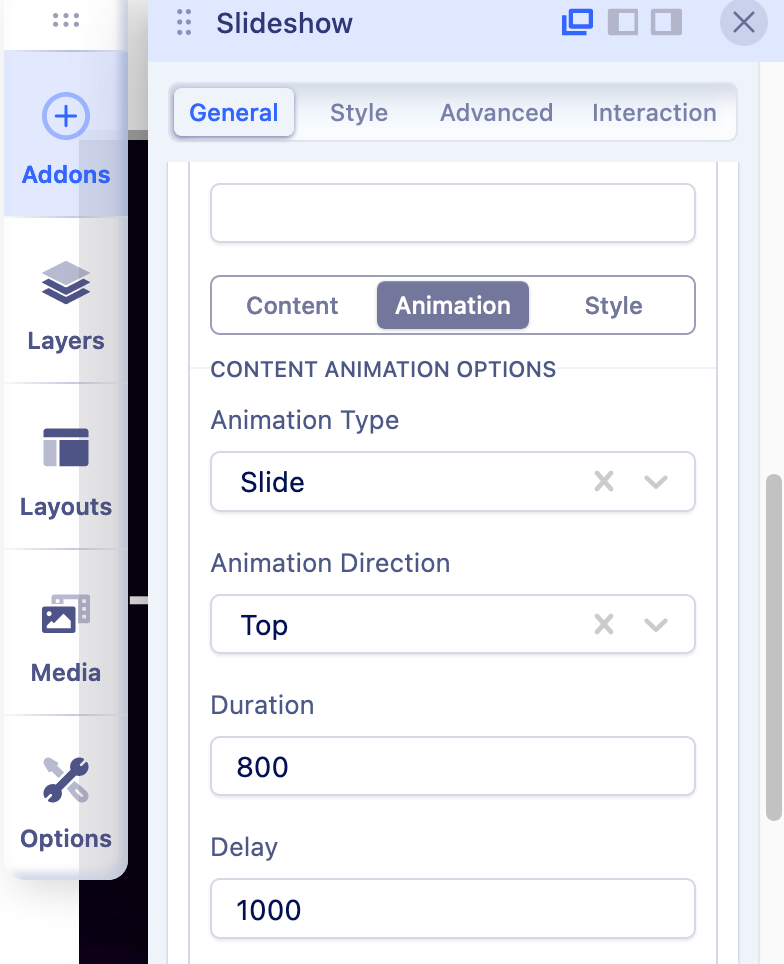The image size is (784, 964).
Task: Click inside the Duration input field
Action: coord(452,766)
